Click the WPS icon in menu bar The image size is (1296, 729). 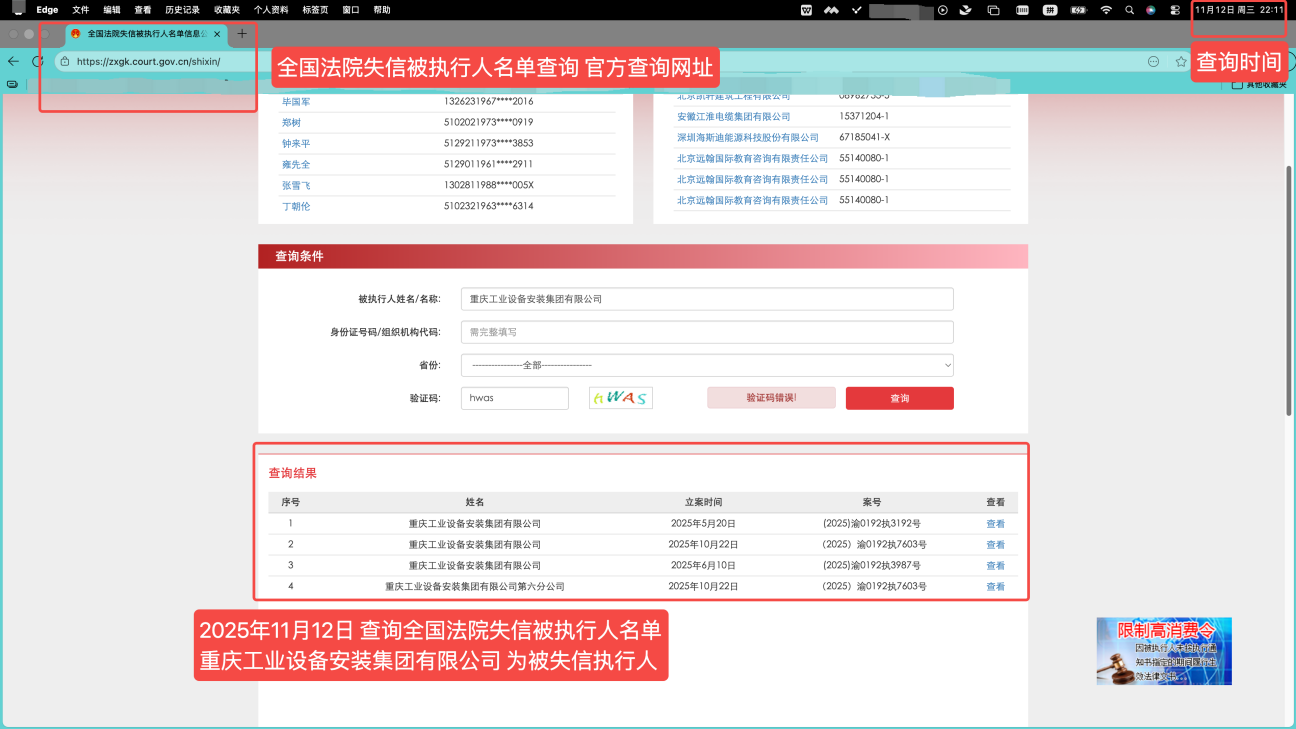(807, 10)
